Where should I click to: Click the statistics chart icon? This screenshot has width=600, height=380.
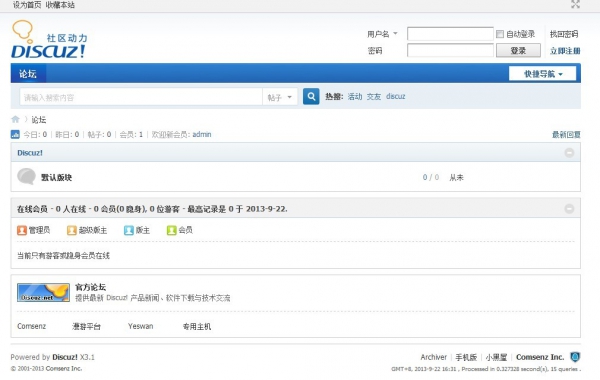tap(15, 134)
